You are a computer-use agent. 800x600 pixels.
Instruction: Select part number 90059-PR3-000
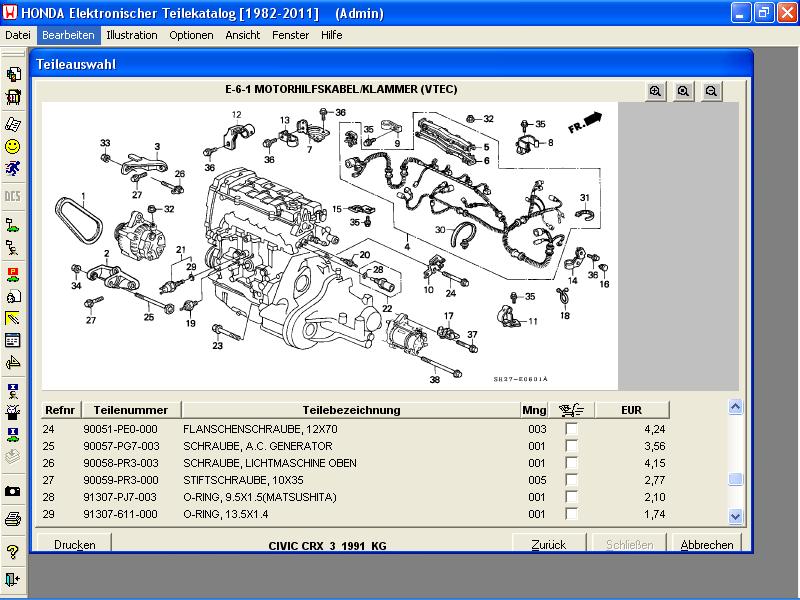[x=121, y=480]
